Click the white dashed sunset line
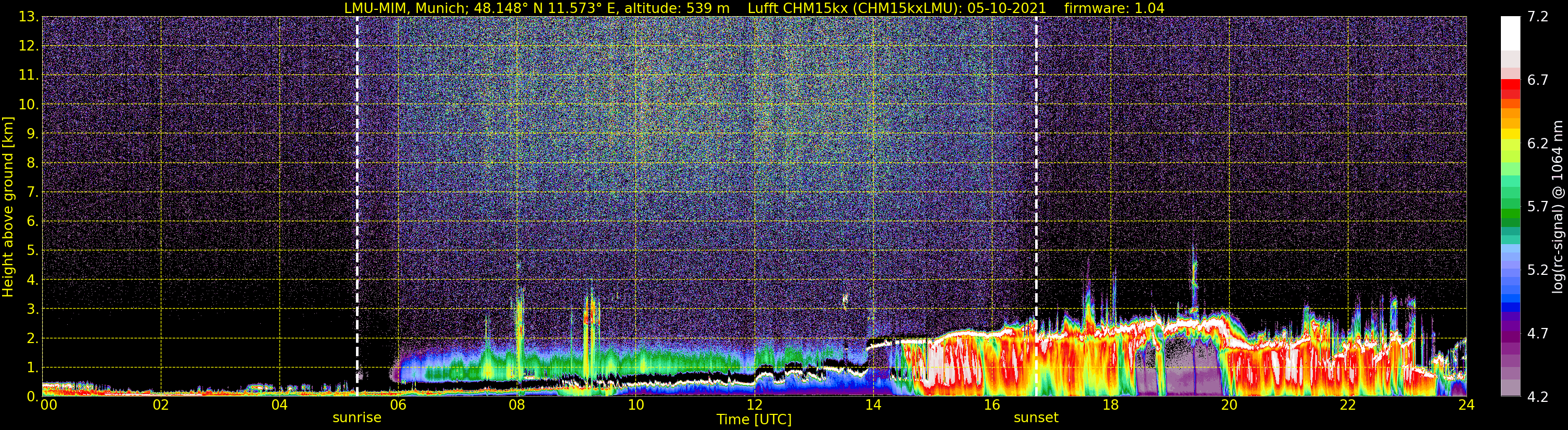Image resolution: width=1568 pixels, height=430 pixels. 1036,206
